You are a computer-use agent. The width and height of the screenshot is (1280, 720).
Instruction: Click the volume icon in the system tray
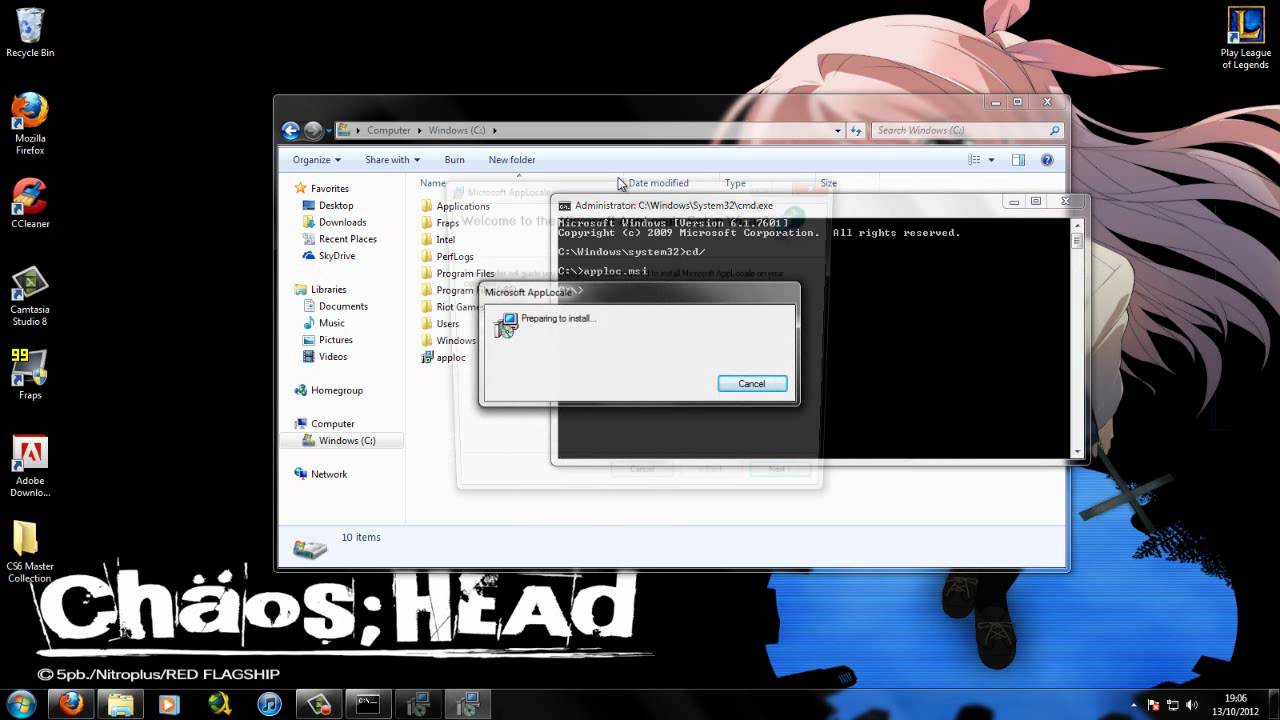click(x=1191, y=705)
